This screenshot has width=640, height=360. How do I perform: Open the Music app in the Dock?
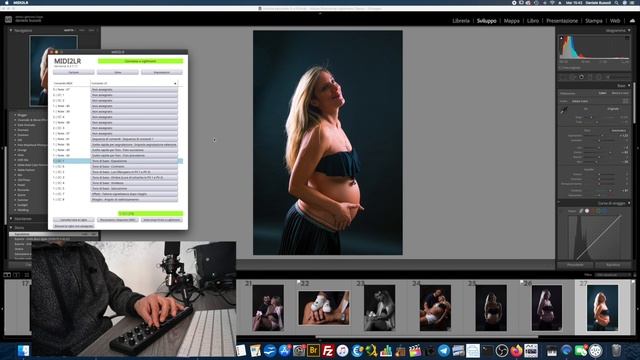(x=342, y=351)
